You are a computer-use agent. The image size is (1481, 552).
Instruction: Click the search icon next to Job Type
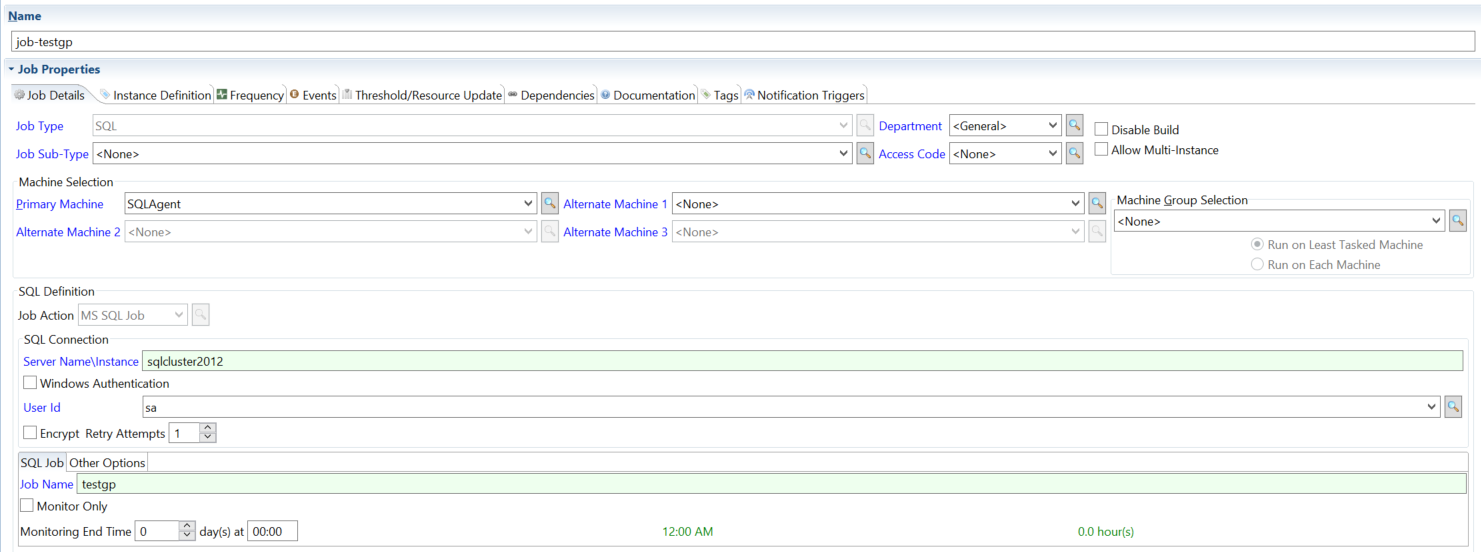point(866,126)
